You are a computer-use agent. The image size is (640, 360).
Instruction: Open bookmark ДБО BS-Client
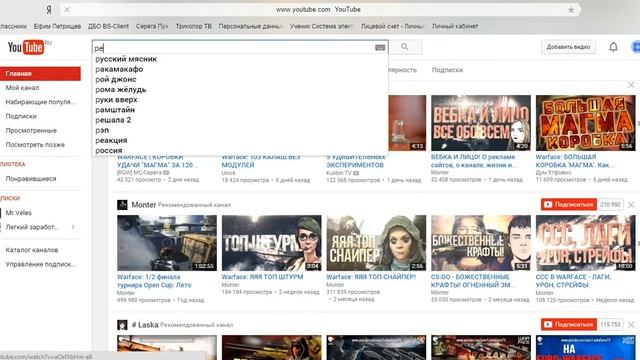point(108,26)
